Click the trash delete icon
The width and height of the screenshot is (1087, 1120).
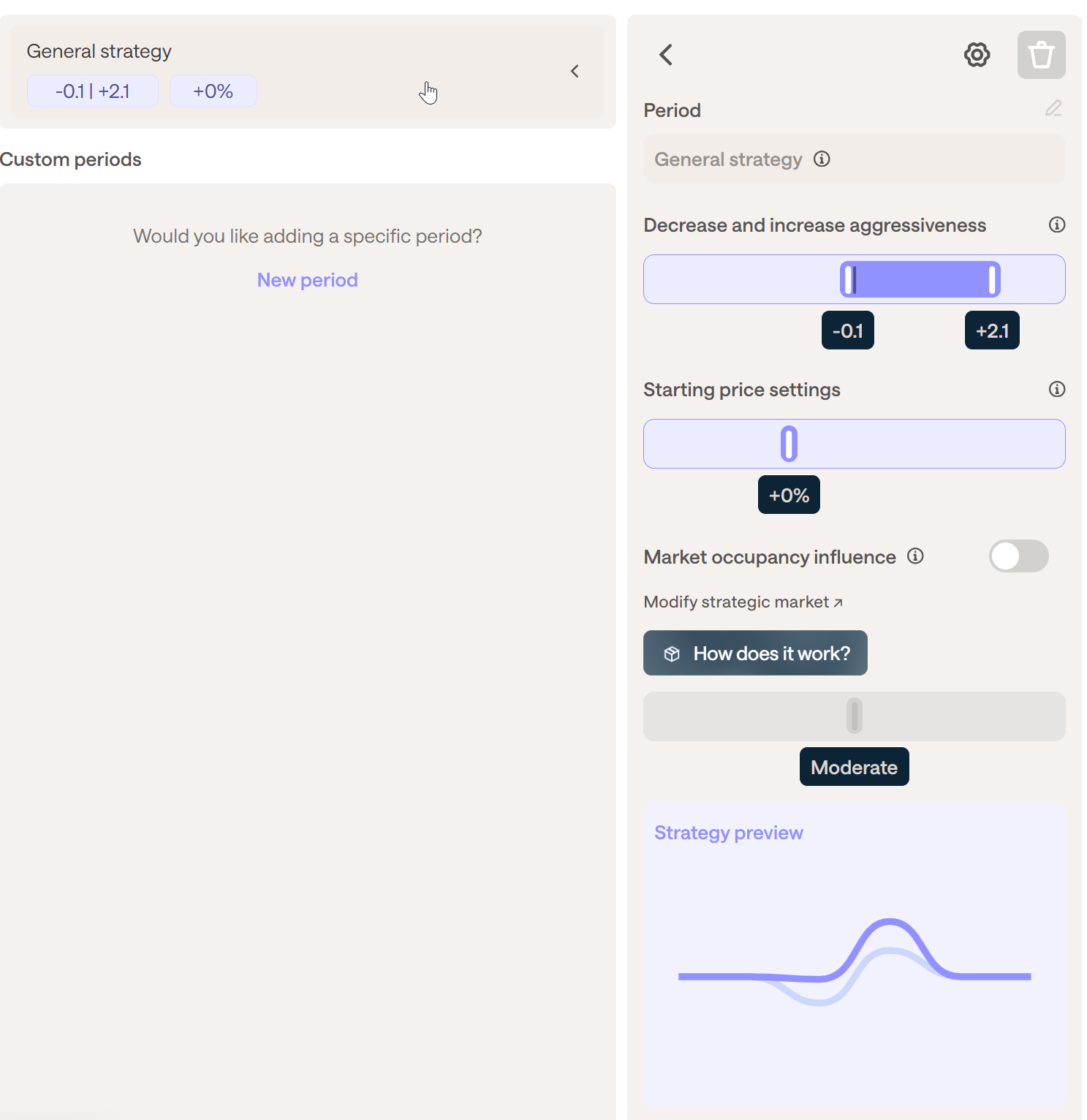pos(1041,55)
